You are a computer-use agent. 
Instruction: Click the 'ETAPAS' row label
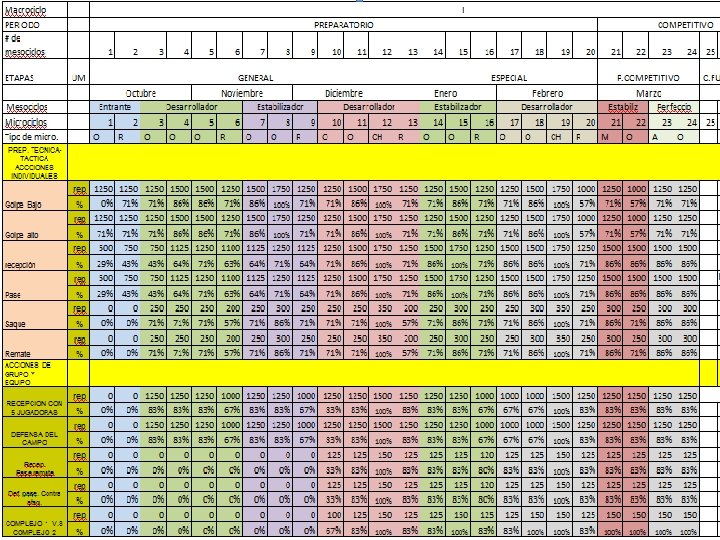pyautogui.click(x=34, y=72)
